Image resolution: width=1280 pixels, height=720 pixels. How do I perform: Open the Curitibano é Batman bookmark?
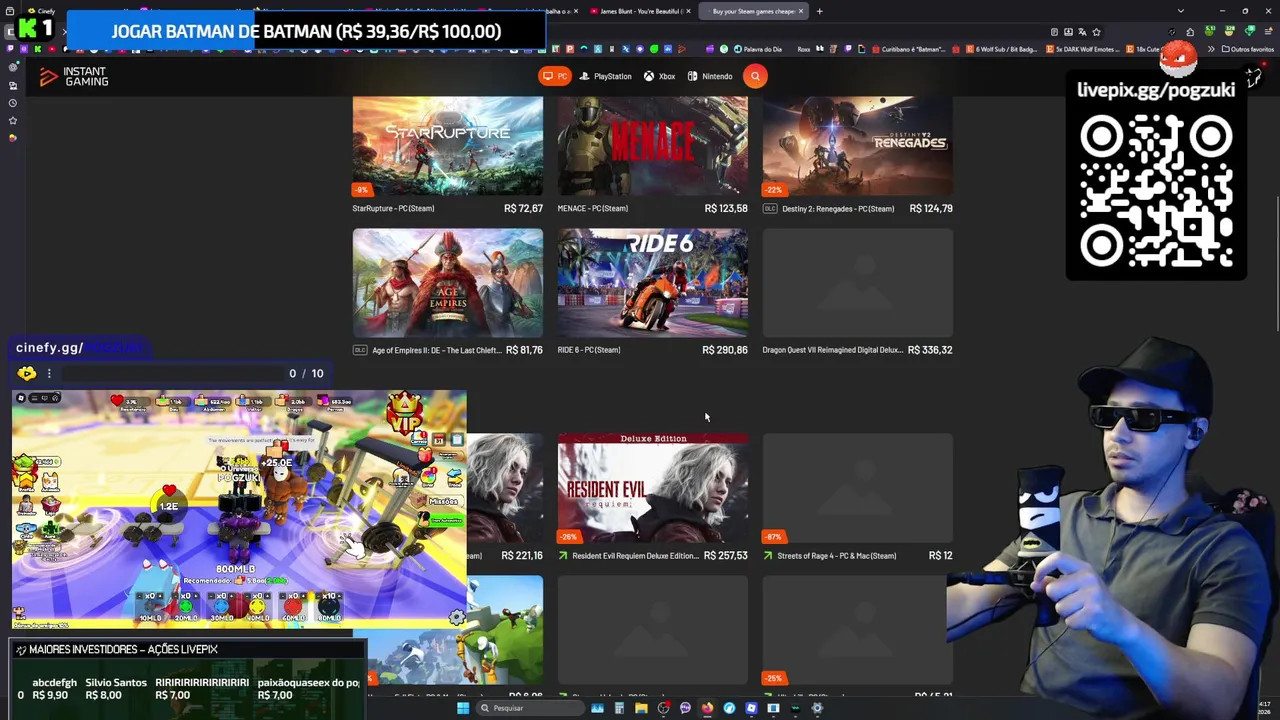[x=908, y=49]
